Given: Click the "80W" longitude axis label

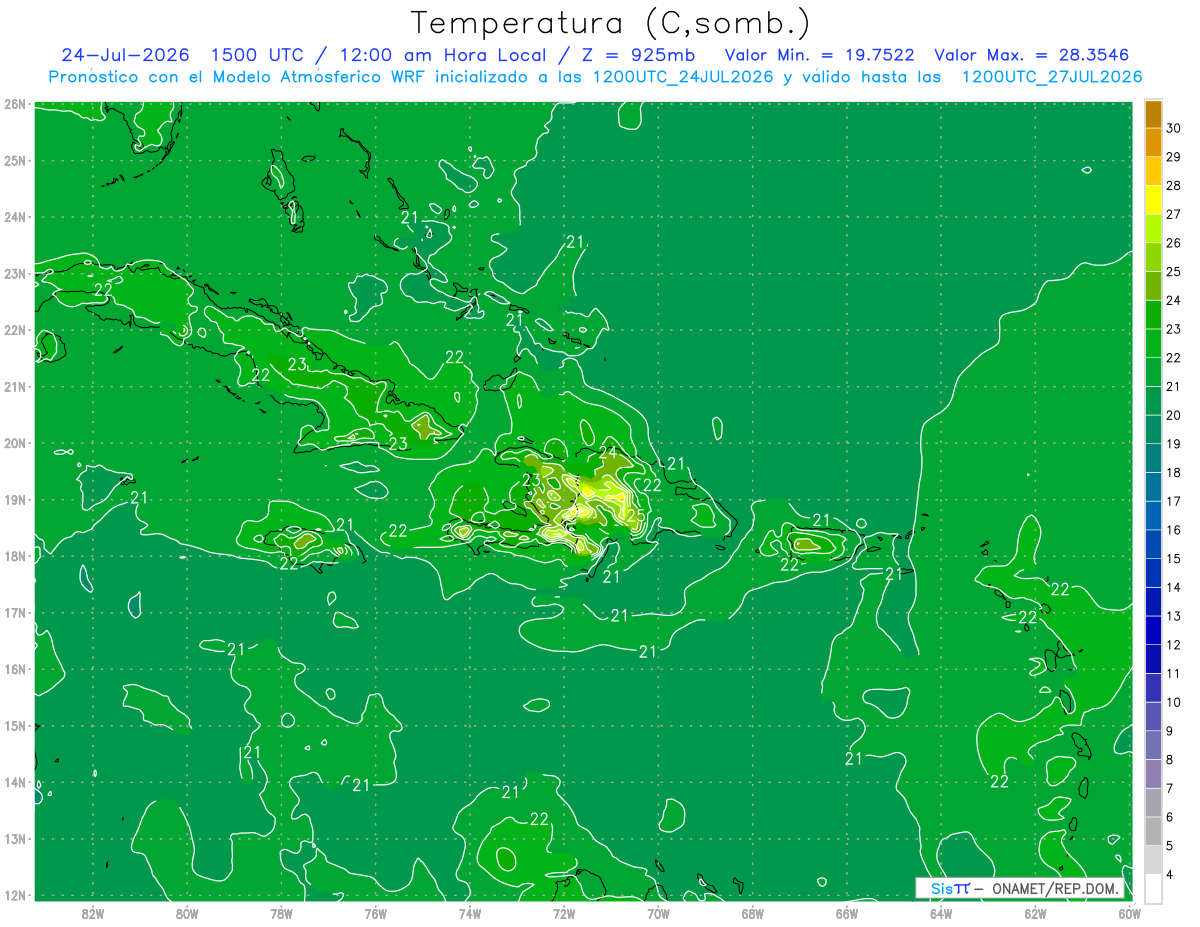Looking at the screenshot, I should (x=187, y=913).
